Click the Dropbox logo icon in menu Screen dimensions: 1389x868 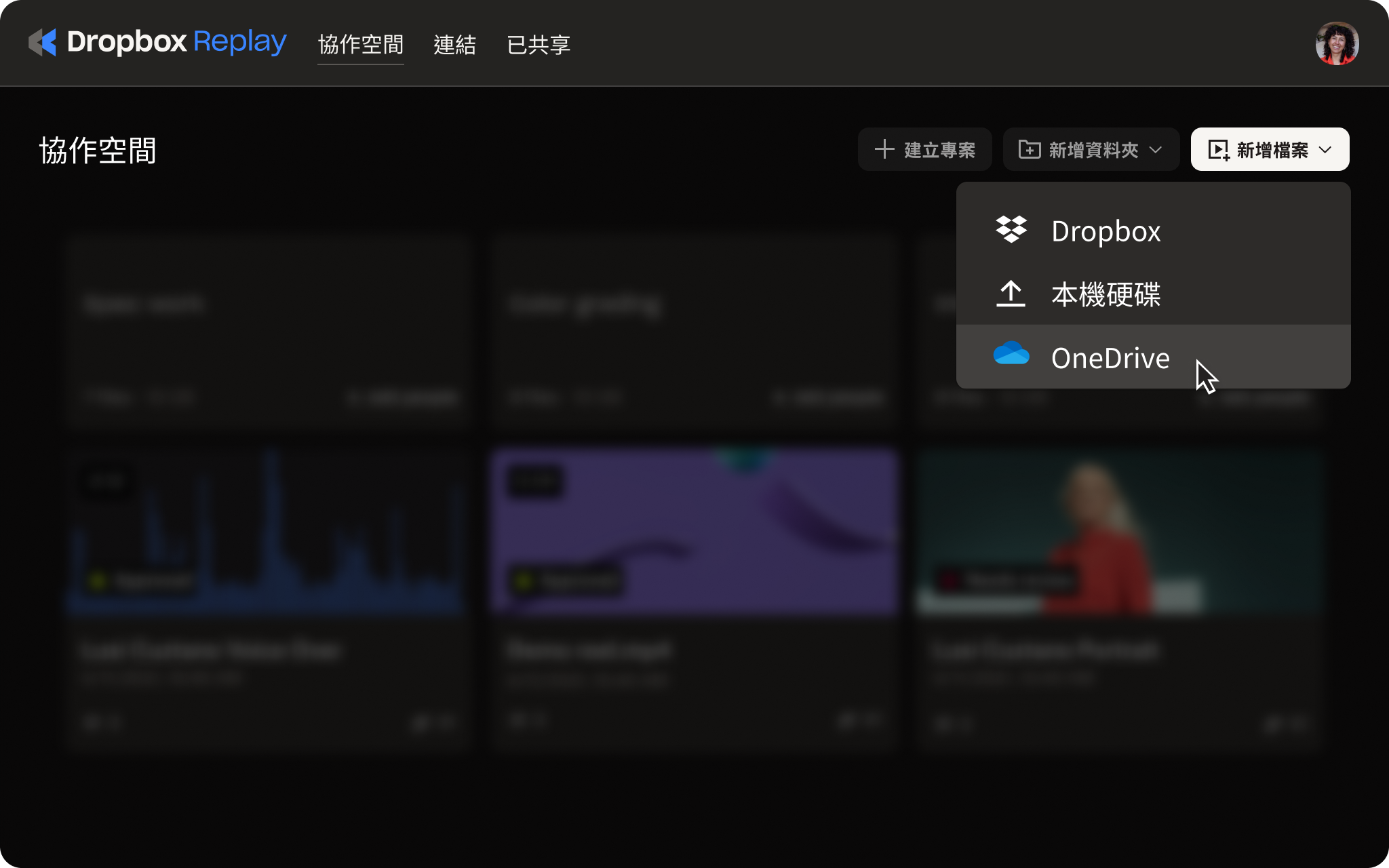click(1011, 229)
